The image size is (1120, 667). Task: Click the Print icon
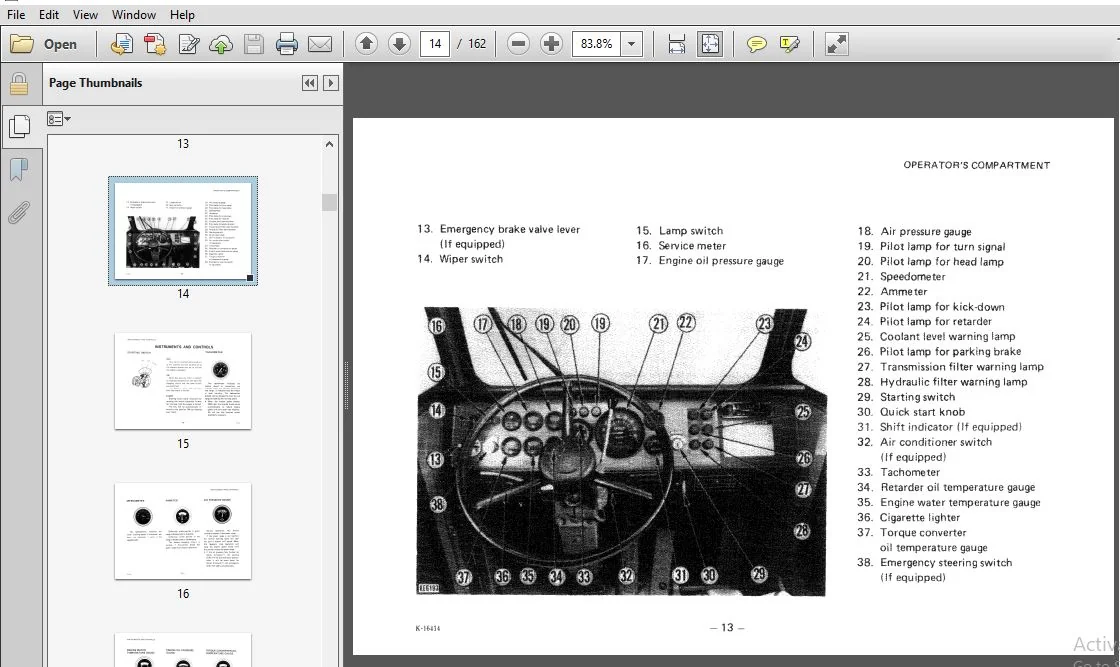[286, 44]
